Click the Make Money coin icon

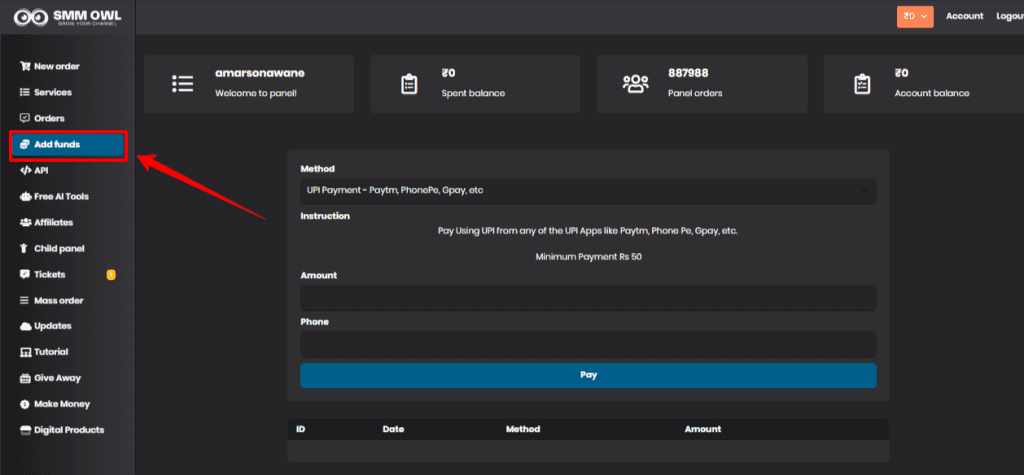point(25,404)
